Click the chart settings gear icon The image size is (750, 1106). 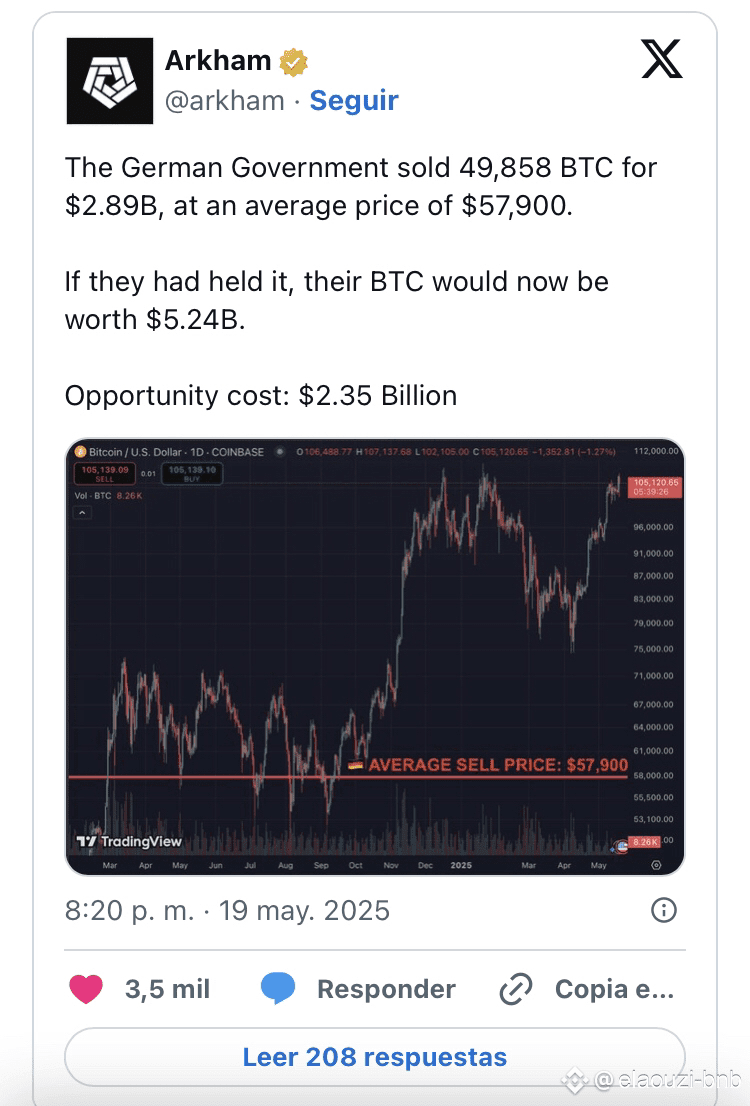coord(656,865)
